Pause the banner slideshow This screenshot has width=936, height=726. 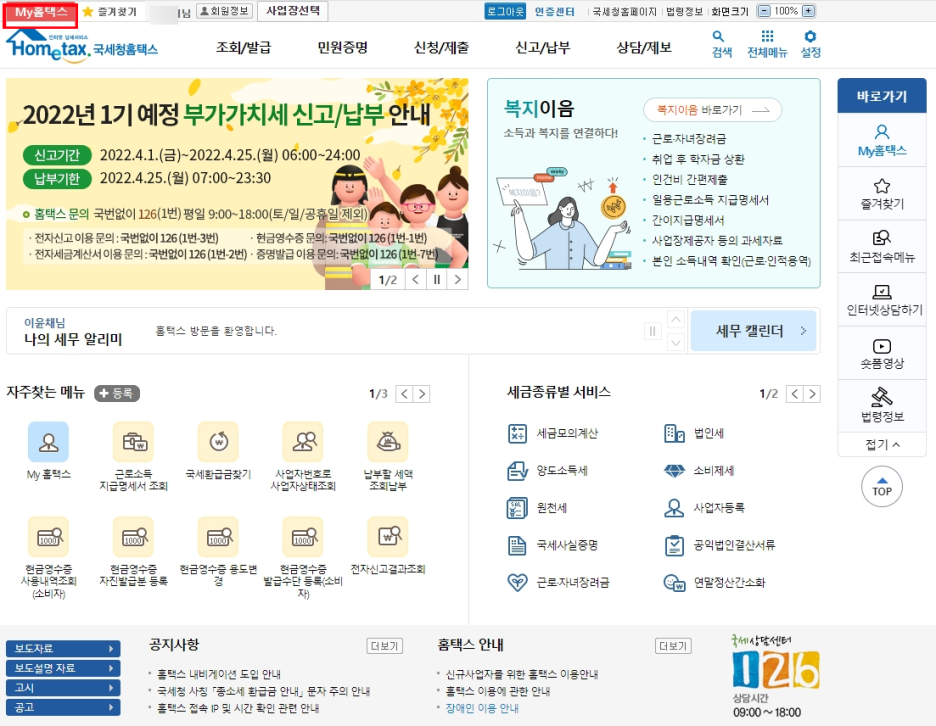(x=437, y=279)
